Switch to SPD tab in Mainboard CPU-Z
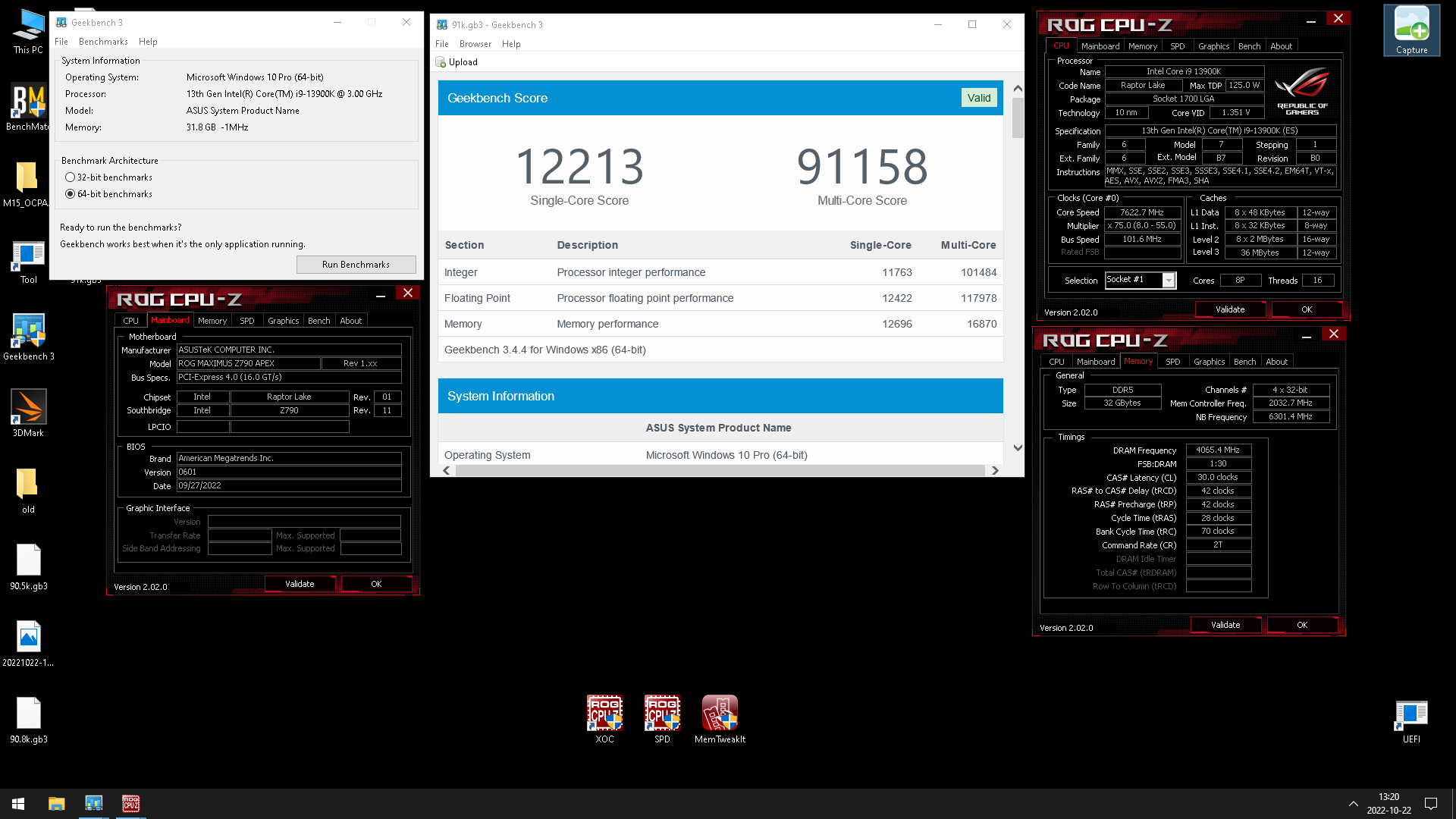Viewport: 1456px width, 819px height. click(247, 321)
